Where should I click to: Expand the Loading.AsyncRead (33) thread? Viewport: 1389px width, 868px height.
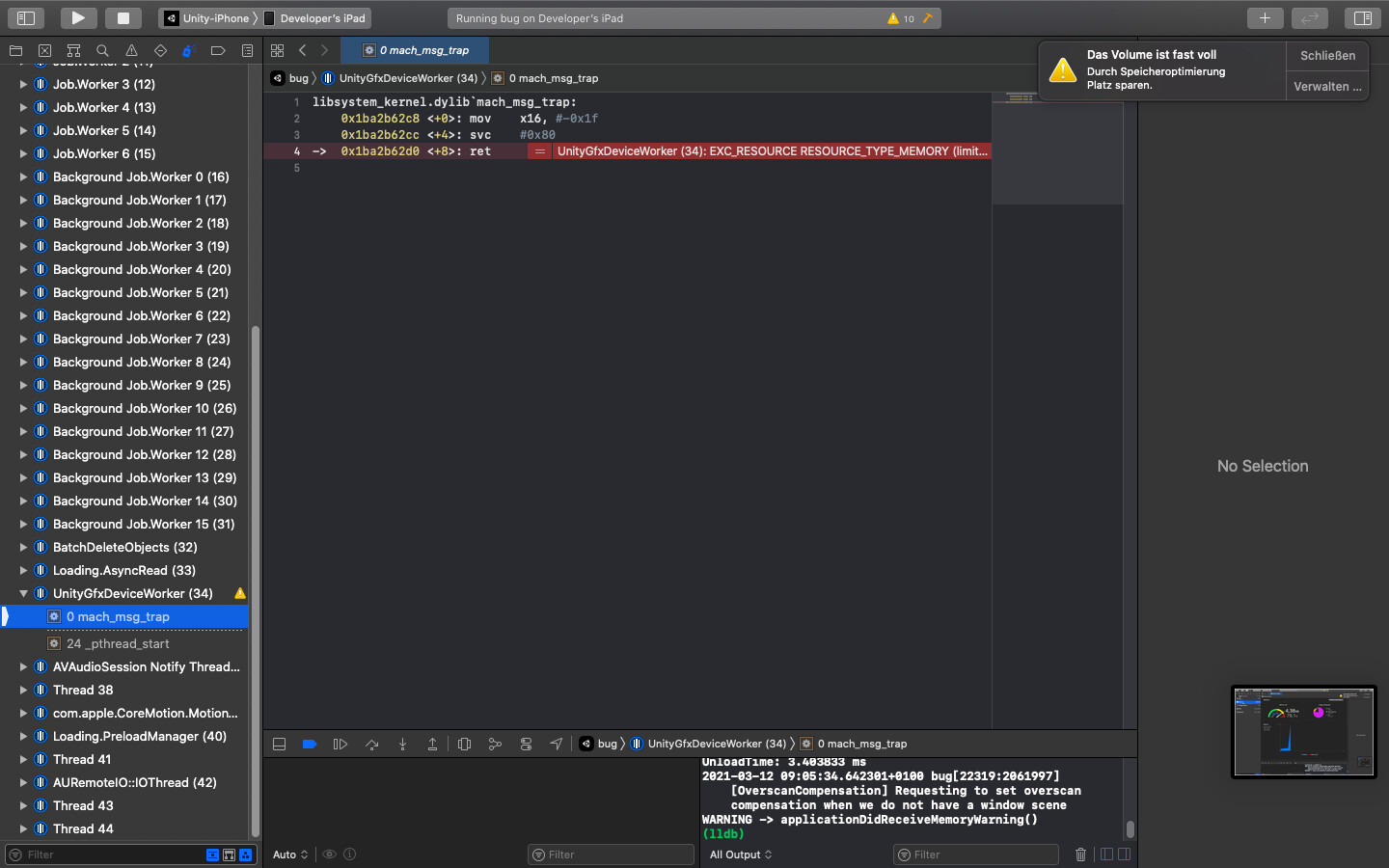click(23, 570)
